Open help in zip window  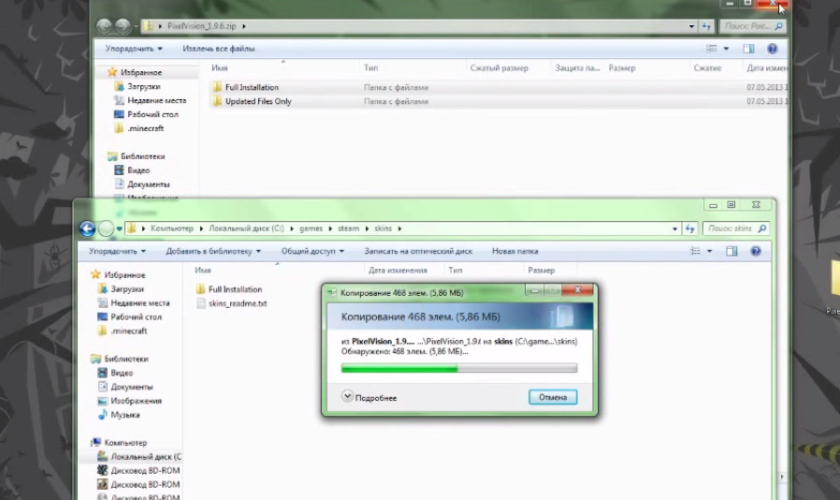(x=772, y=49)
